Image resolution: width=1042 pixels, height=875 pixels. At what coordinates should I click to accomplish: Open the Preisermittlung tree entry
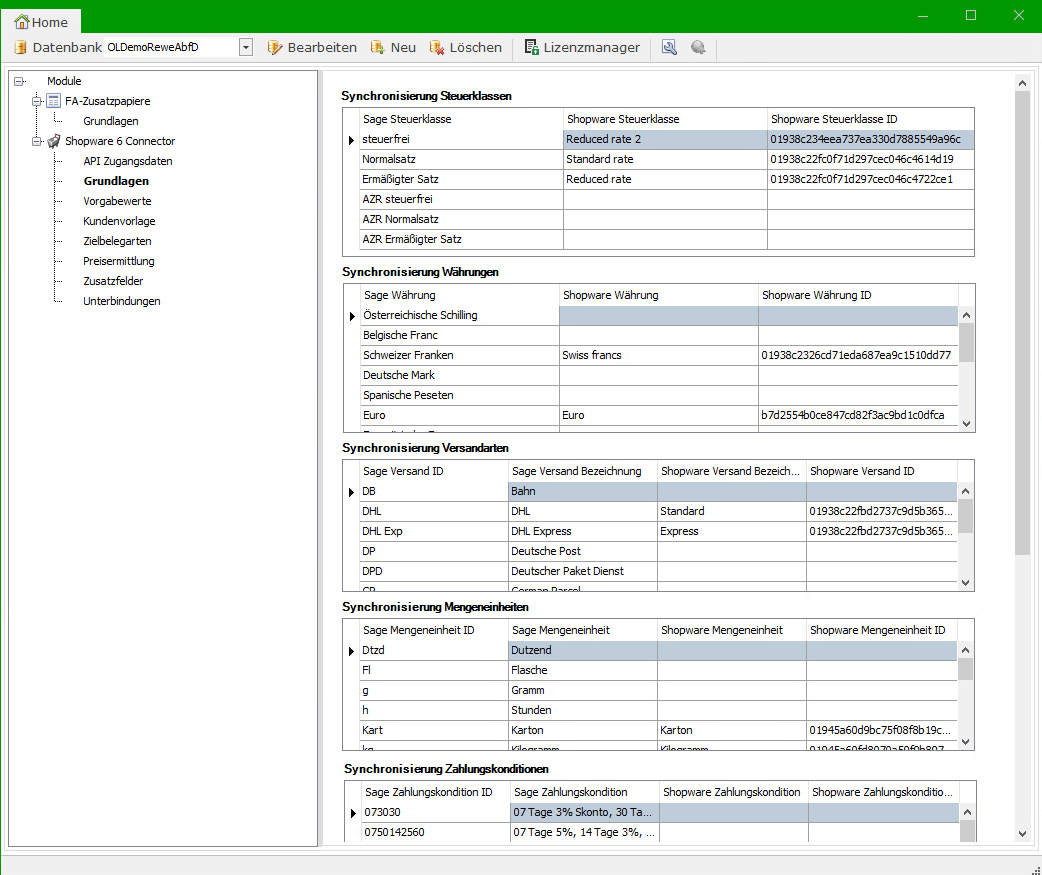(118, 261)
